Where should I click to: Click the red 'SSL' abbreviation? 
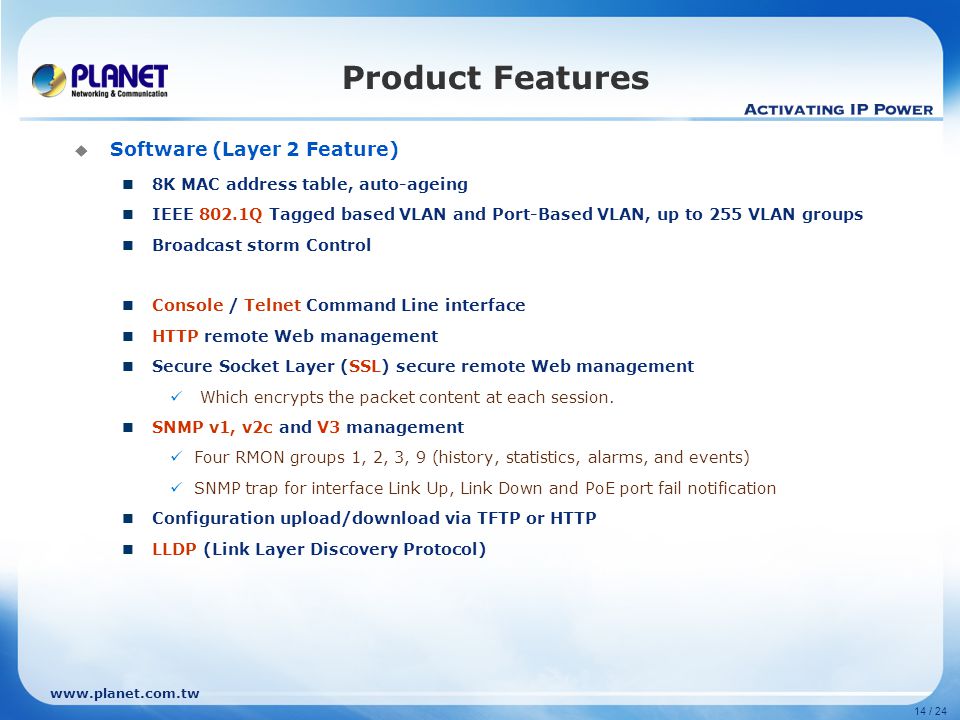point(365,366)
